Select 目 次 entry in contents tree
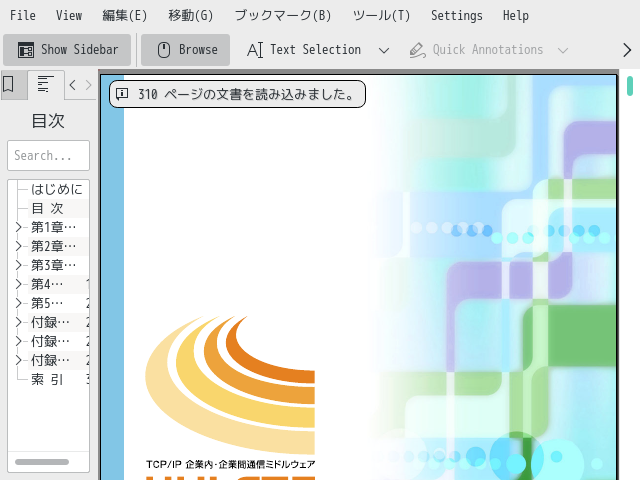 point(47,208)
